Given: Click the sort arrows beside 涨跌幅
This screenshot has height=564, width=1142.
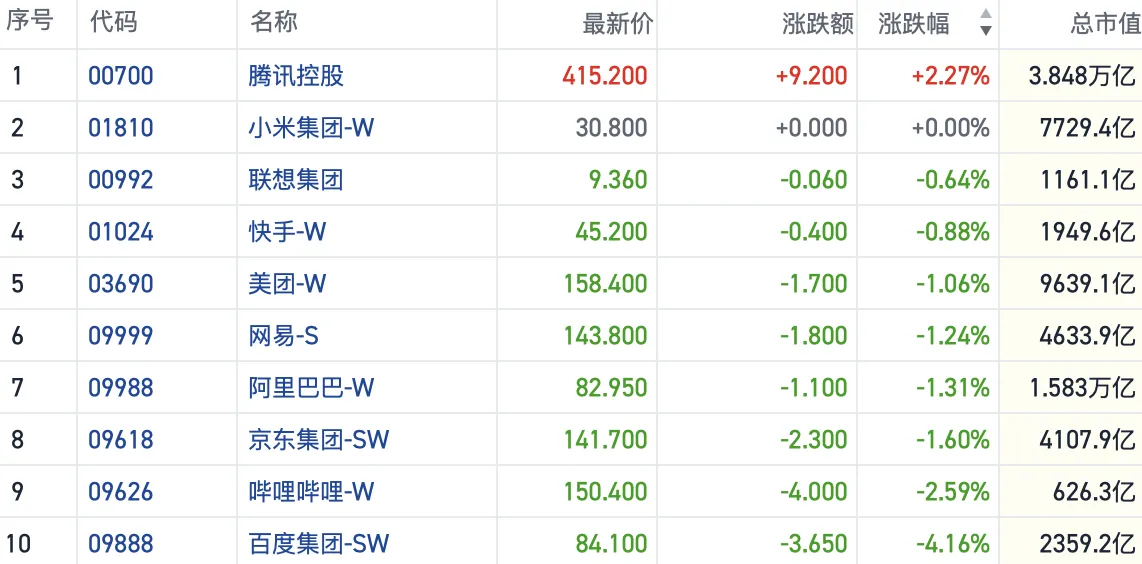Looking at the screenshot, I should tap(985, 23).
